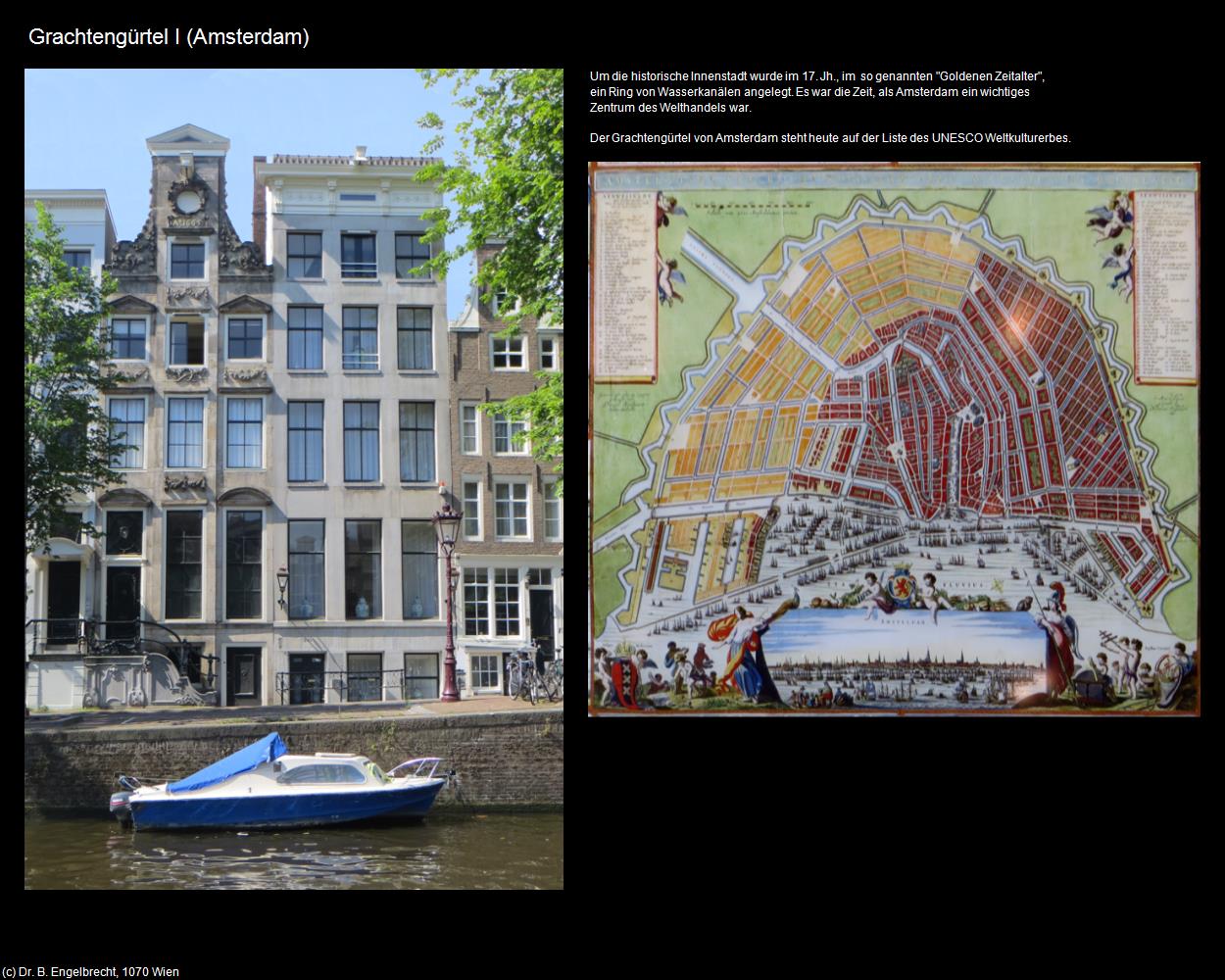Select the paragraph beginning "Um die historische Innenstadt"
The width and height of the screenshot is (1225, 980).
tap(817, 92)
